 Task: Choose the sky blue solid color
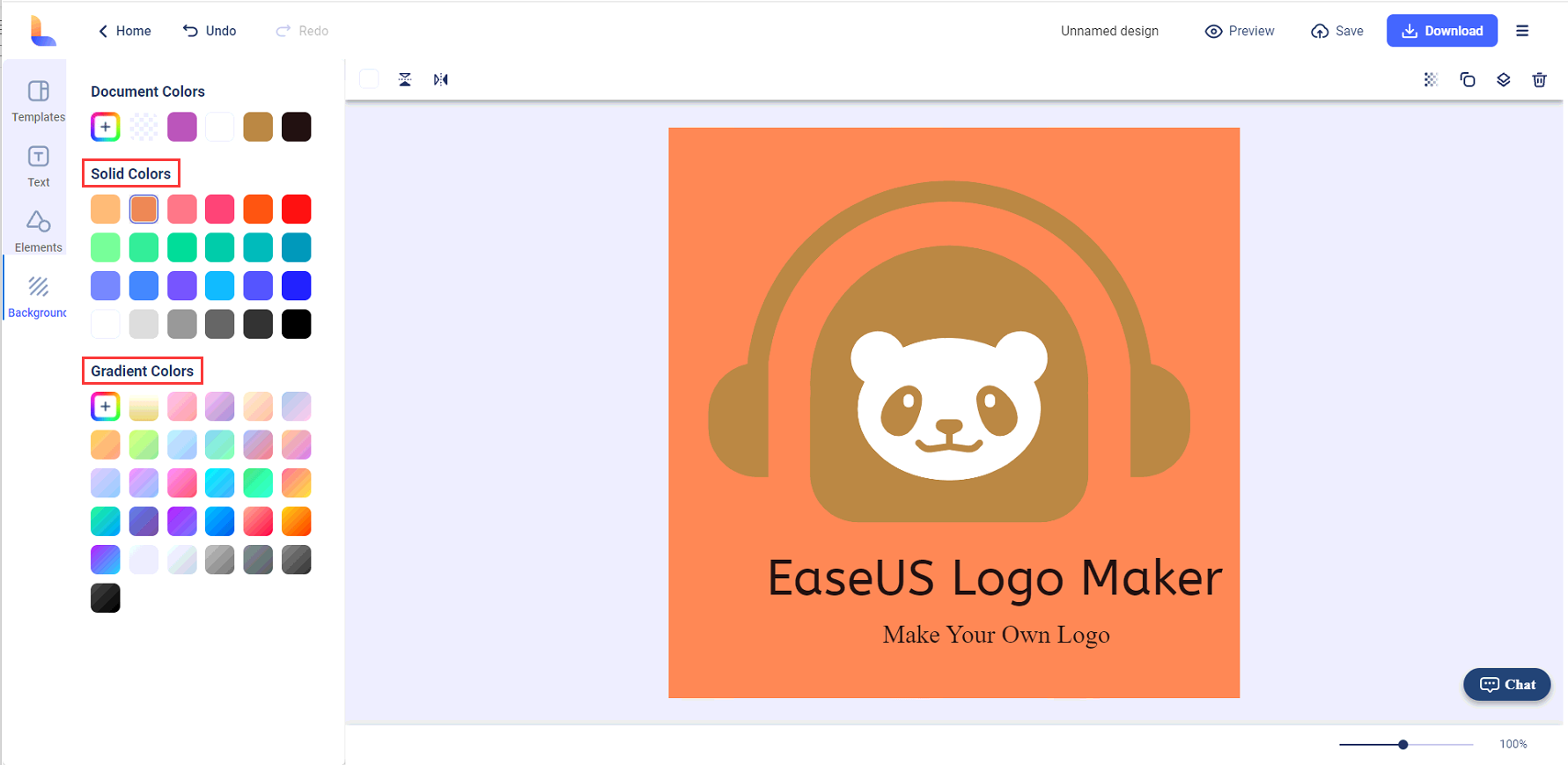click(x=220, y=286)
